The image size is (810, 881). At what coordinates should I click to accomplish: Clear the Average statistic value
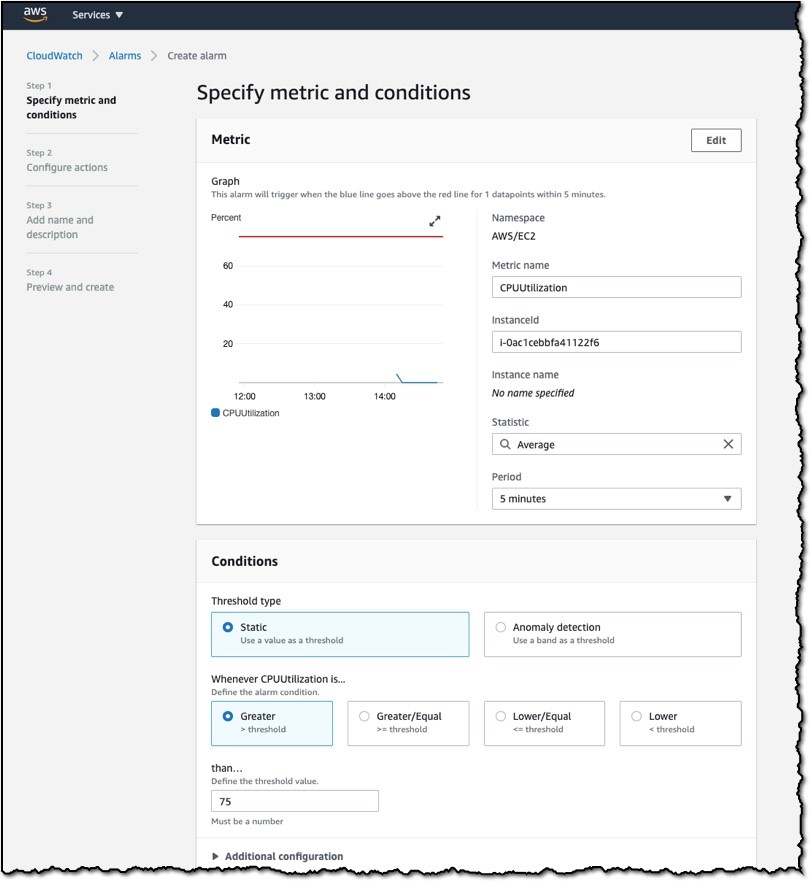[728, 444]
